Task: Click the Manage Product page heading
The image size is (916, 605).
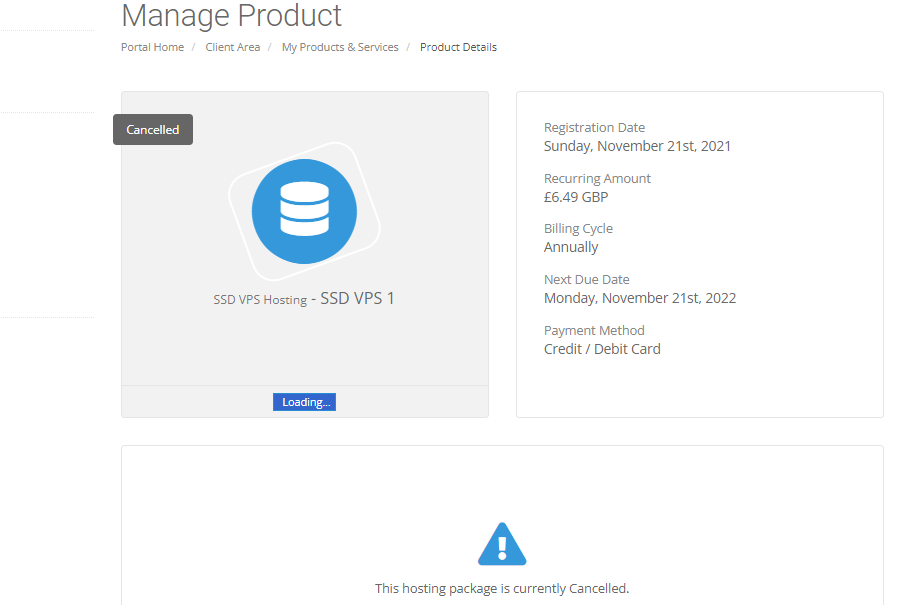Action: click(x=231, y=16)
